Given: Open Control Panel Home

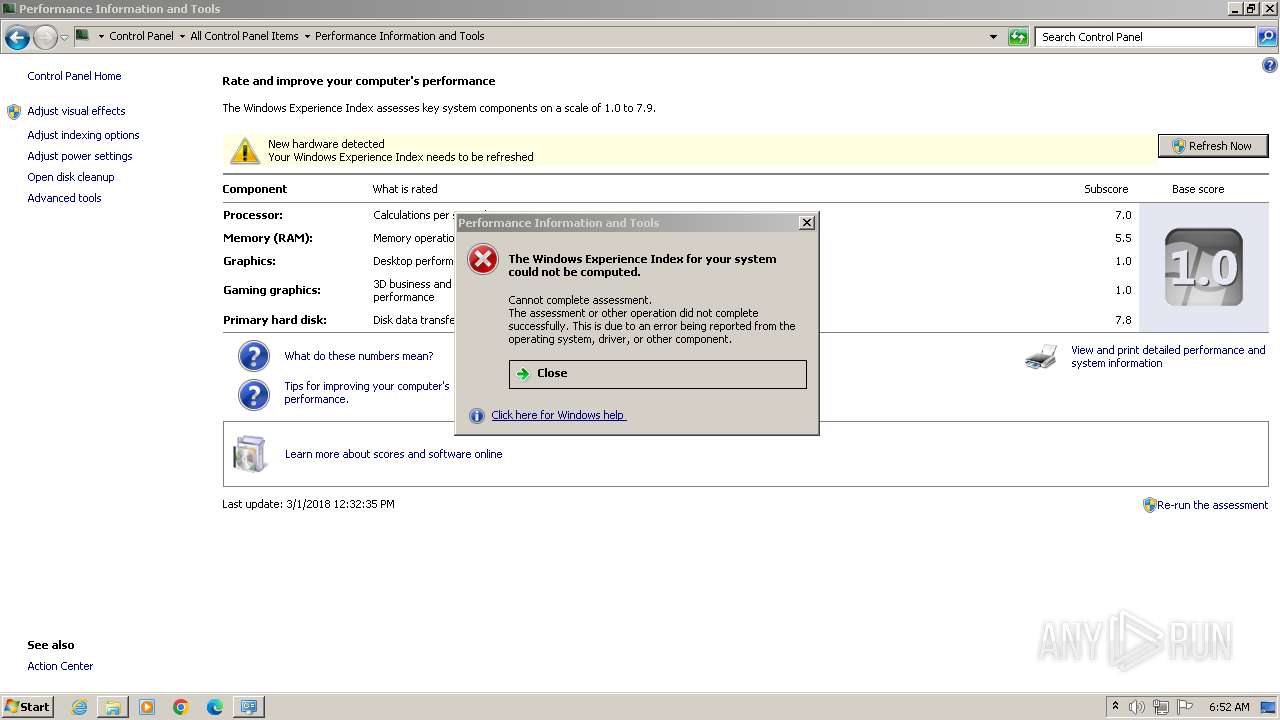Looking at the screenshot, I should (74, 76).
